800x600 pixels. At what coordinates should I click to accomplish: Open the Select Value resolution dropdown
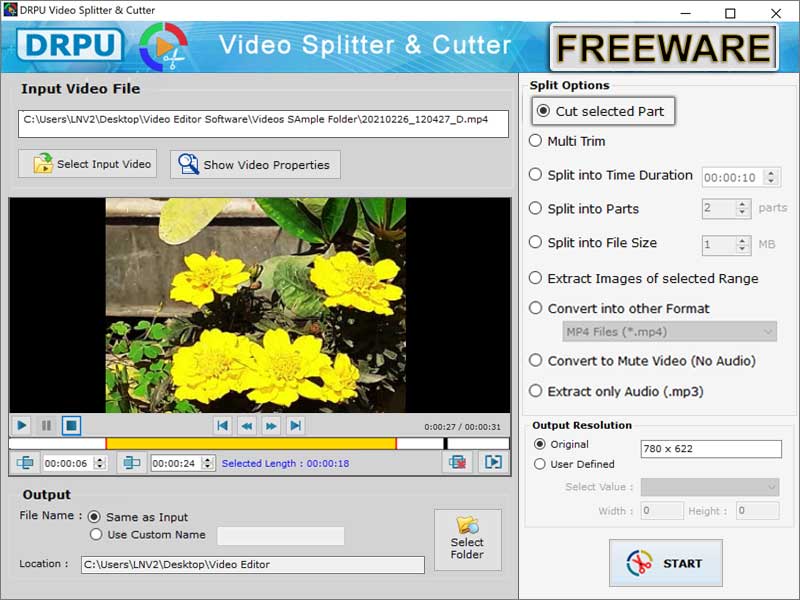[710, 486]
